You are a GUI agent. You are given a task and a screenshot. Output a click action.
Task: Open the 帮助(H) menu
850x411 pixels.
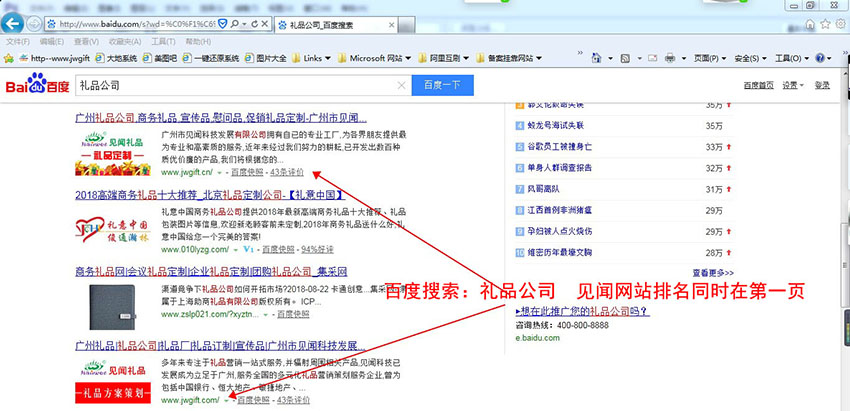pos(198,42)
